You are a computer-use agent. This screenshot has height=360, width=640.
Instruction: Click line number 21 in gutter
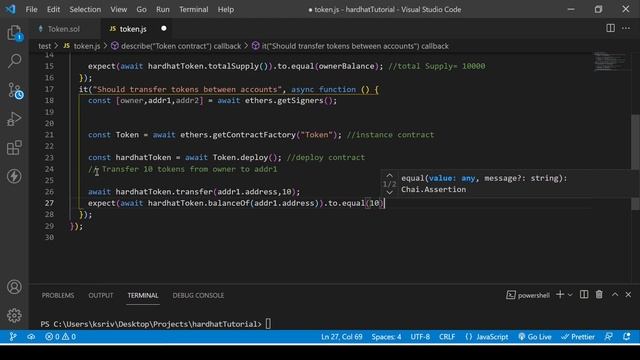click(49, 135)
